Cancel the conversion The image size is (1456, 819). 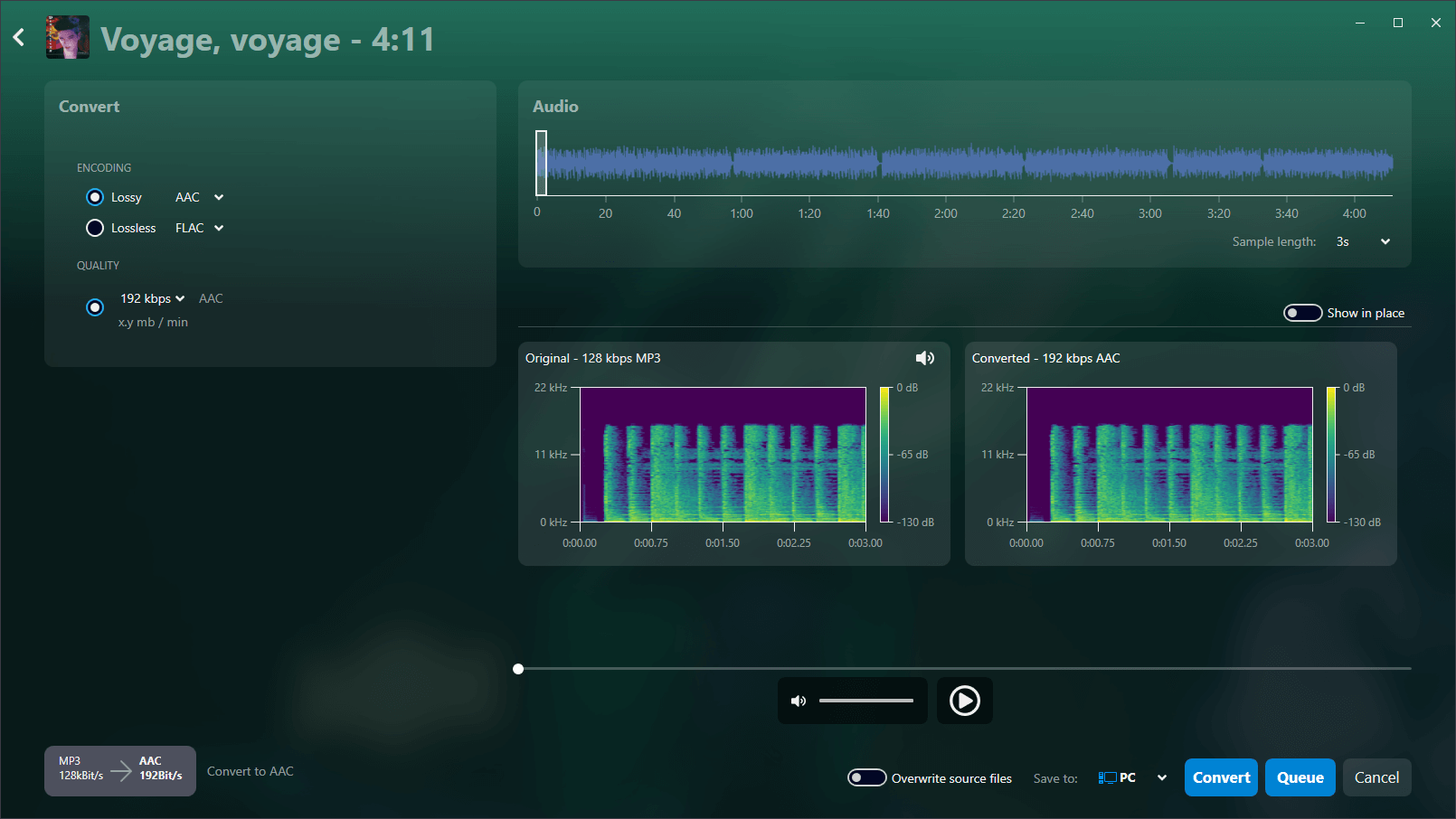(1376, 777)
